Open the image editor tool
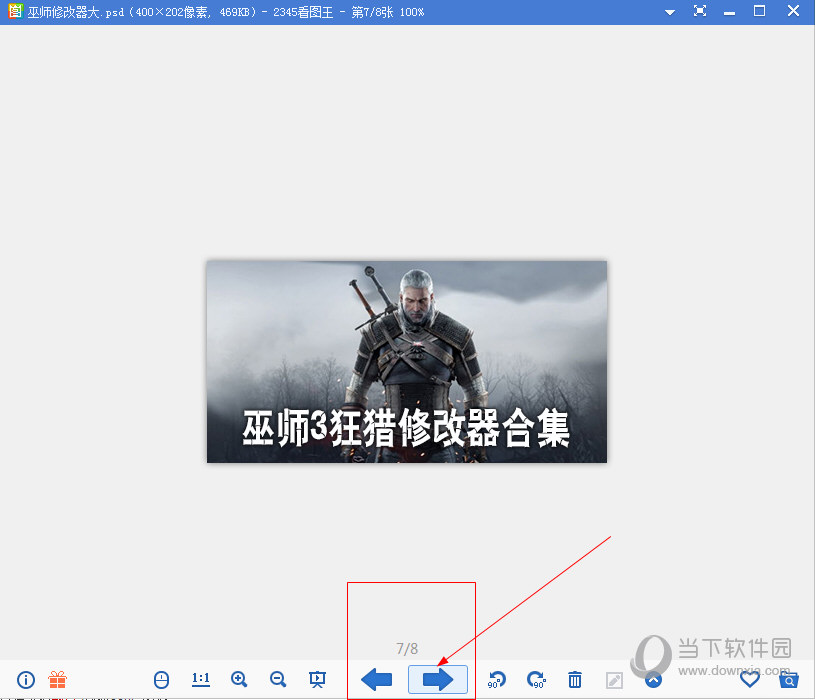This screenshot has width=815, height=700. 614,680
